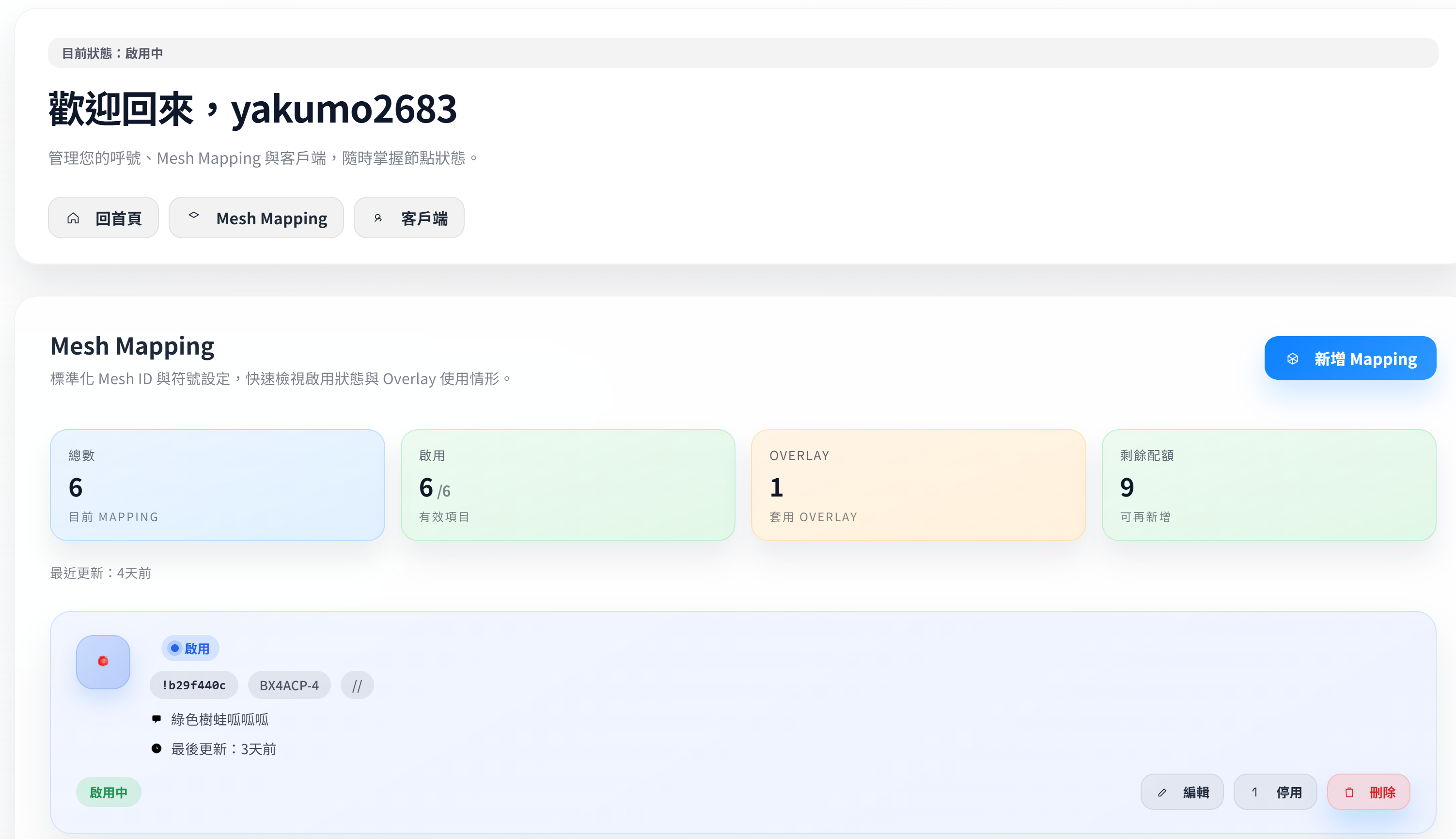This screenshot has height=839, width=1456.
Task: Click the user icon in 客戶端 button
Action: [378, 218]
